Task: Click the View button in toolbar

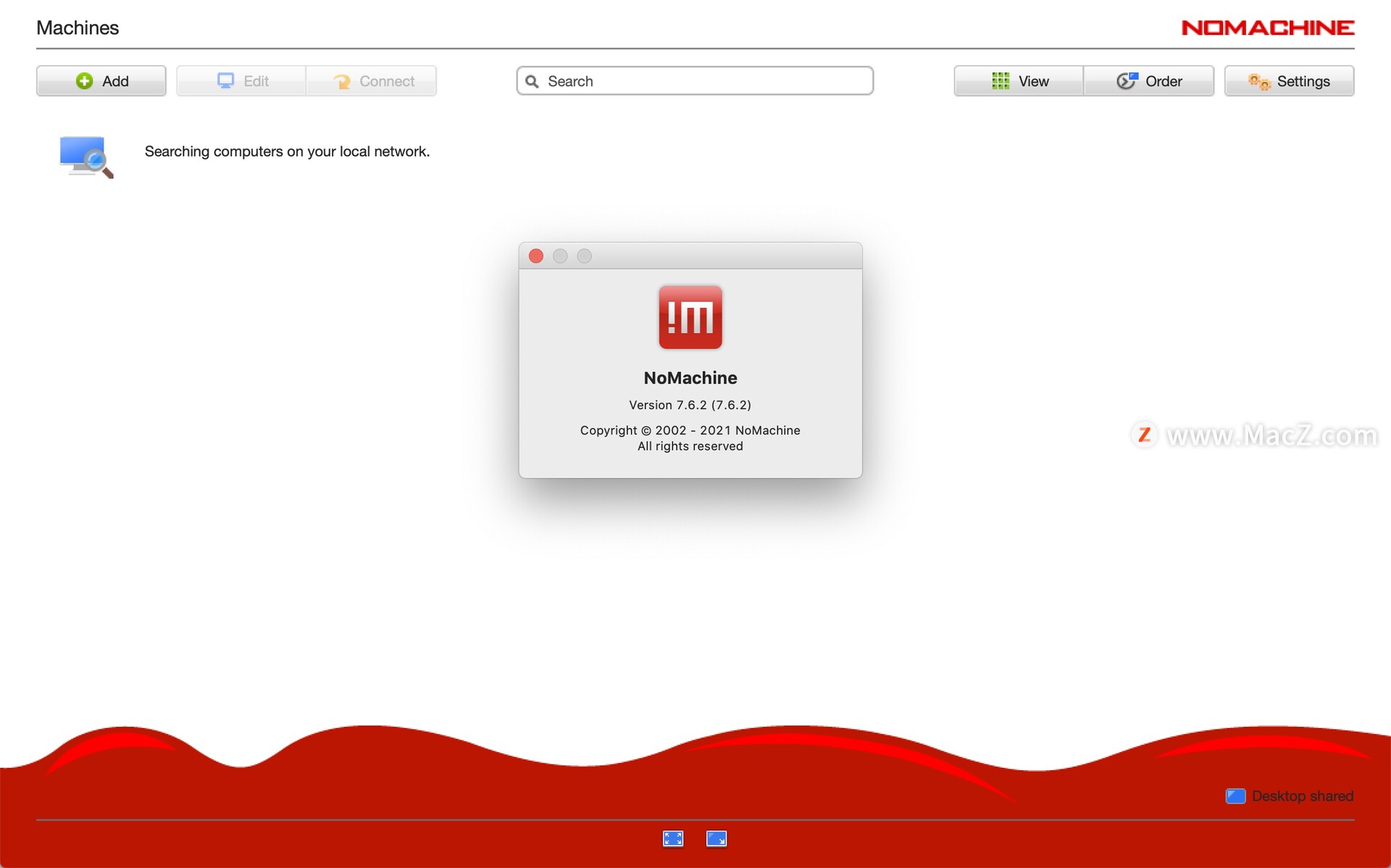Action: point(1020,80)
